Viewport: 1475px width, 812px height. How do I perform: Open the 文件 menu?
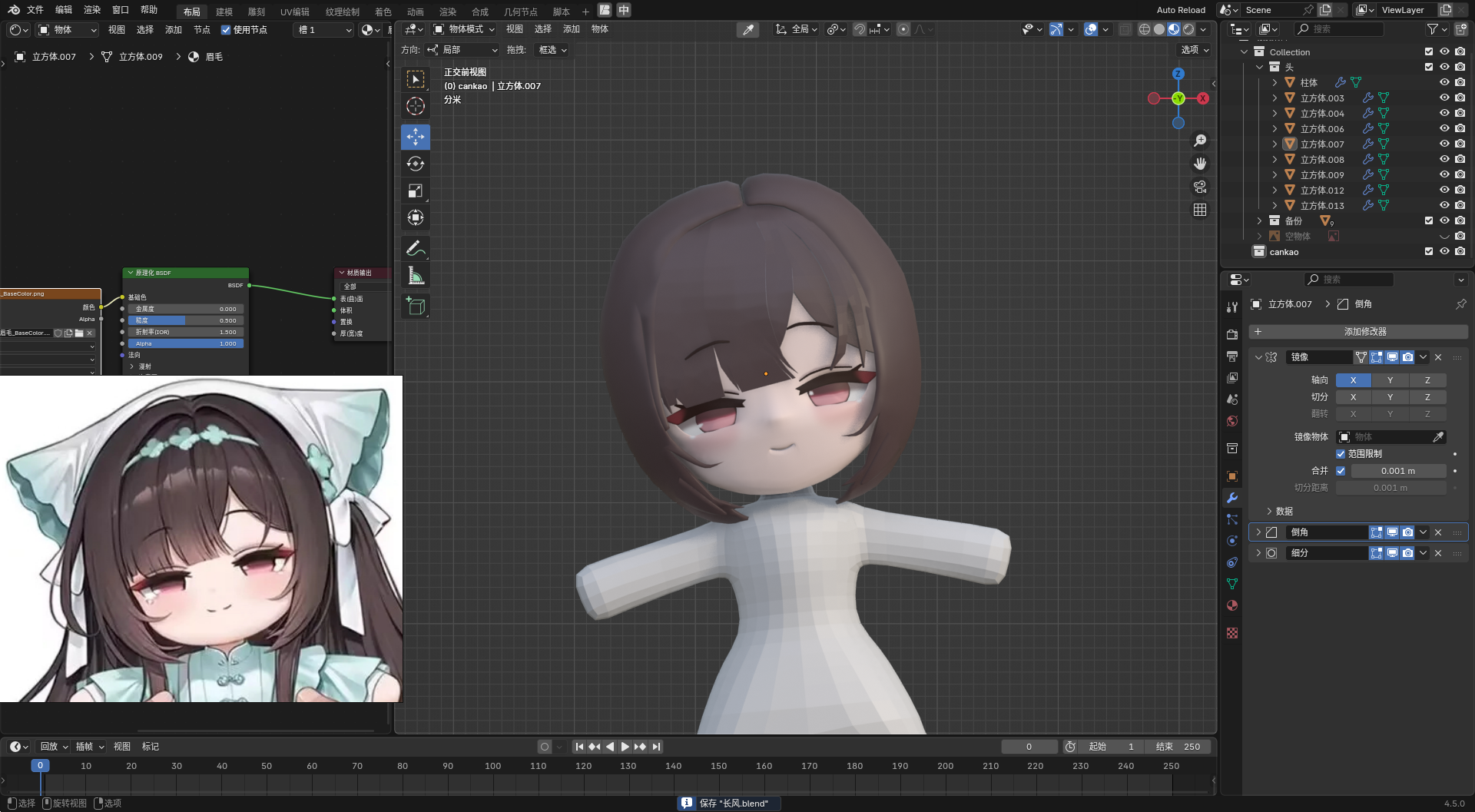(x=35, y=10)
